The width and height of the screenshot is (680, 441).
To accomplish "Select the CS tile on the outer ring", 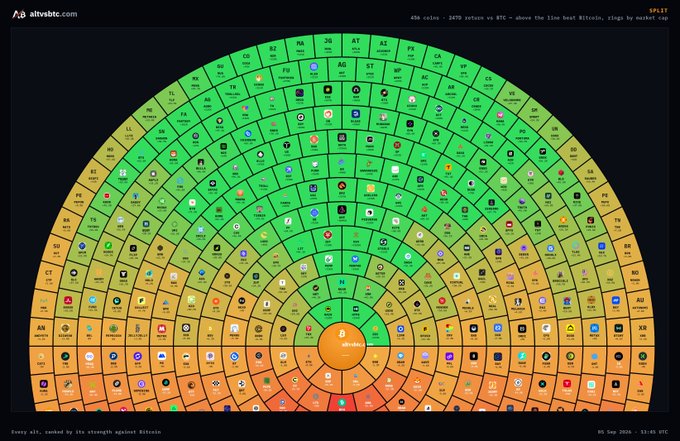I will click(x=488, y=82).
